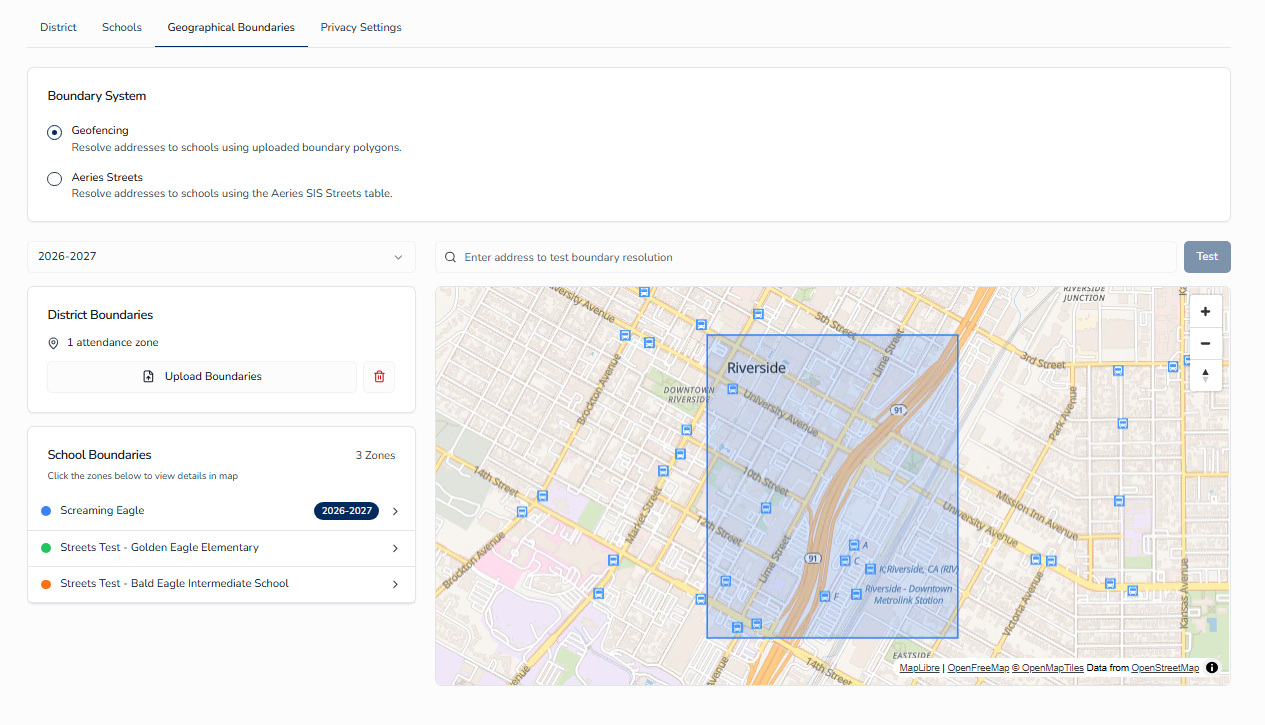The image size is (1265, 725).
Task: Click the Downtown Riverside map label
Action: 690,394
